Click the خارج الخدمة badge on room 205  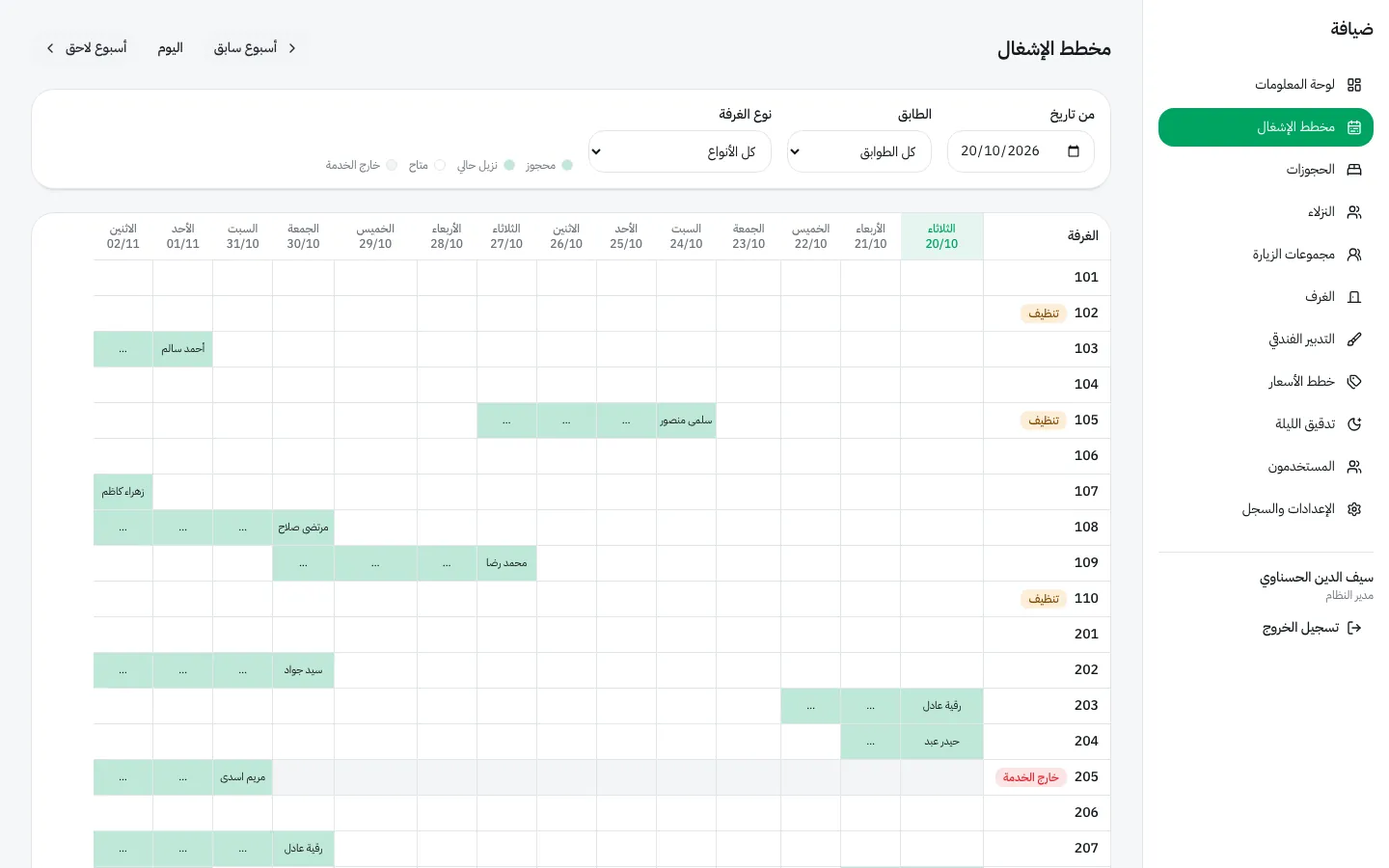click(x=1031, y=777)
